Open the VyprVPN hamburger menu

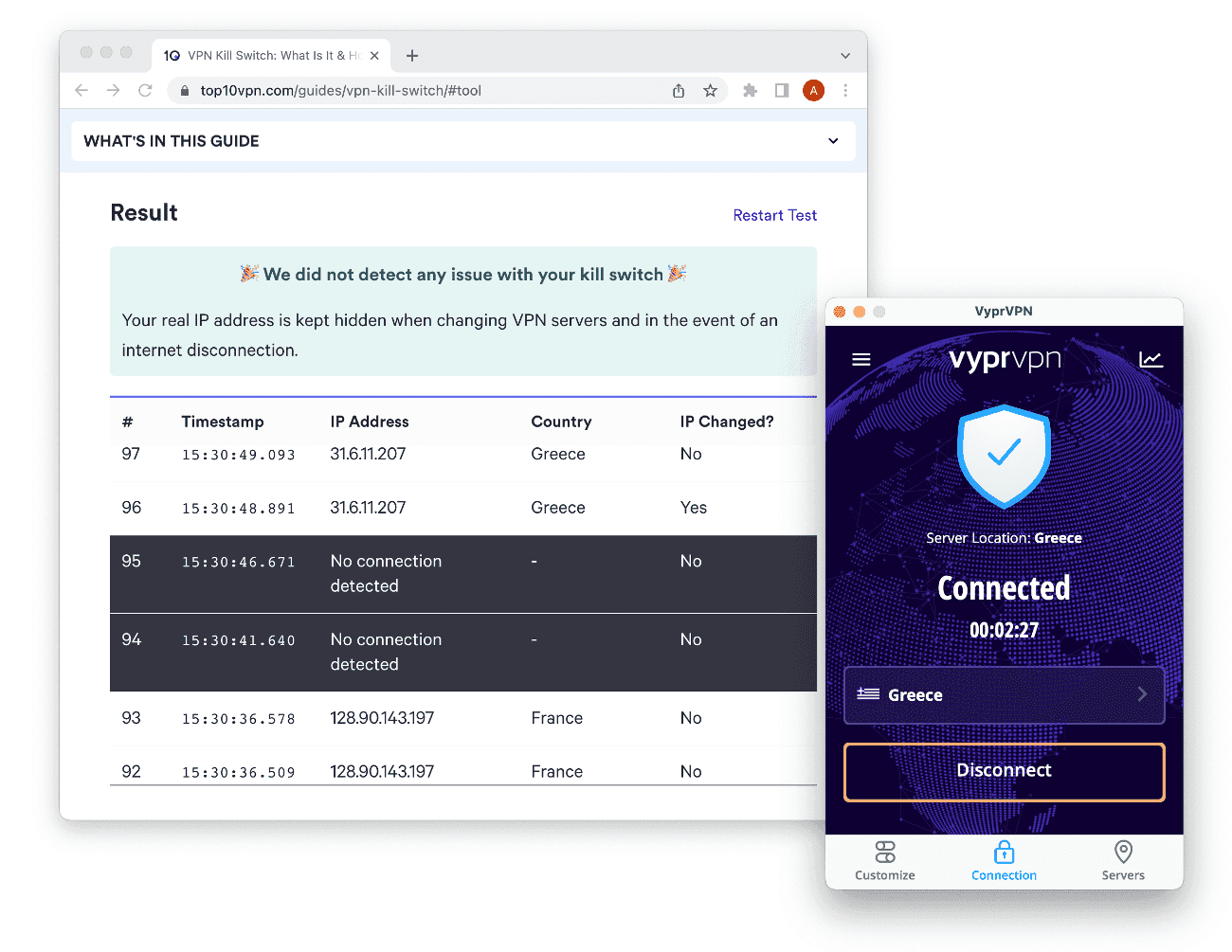[861, 359]
